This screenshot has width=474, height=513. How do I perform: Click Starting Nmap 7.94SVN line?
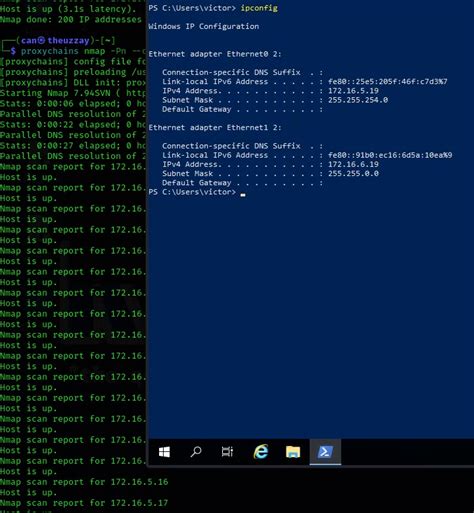point(73,93)
